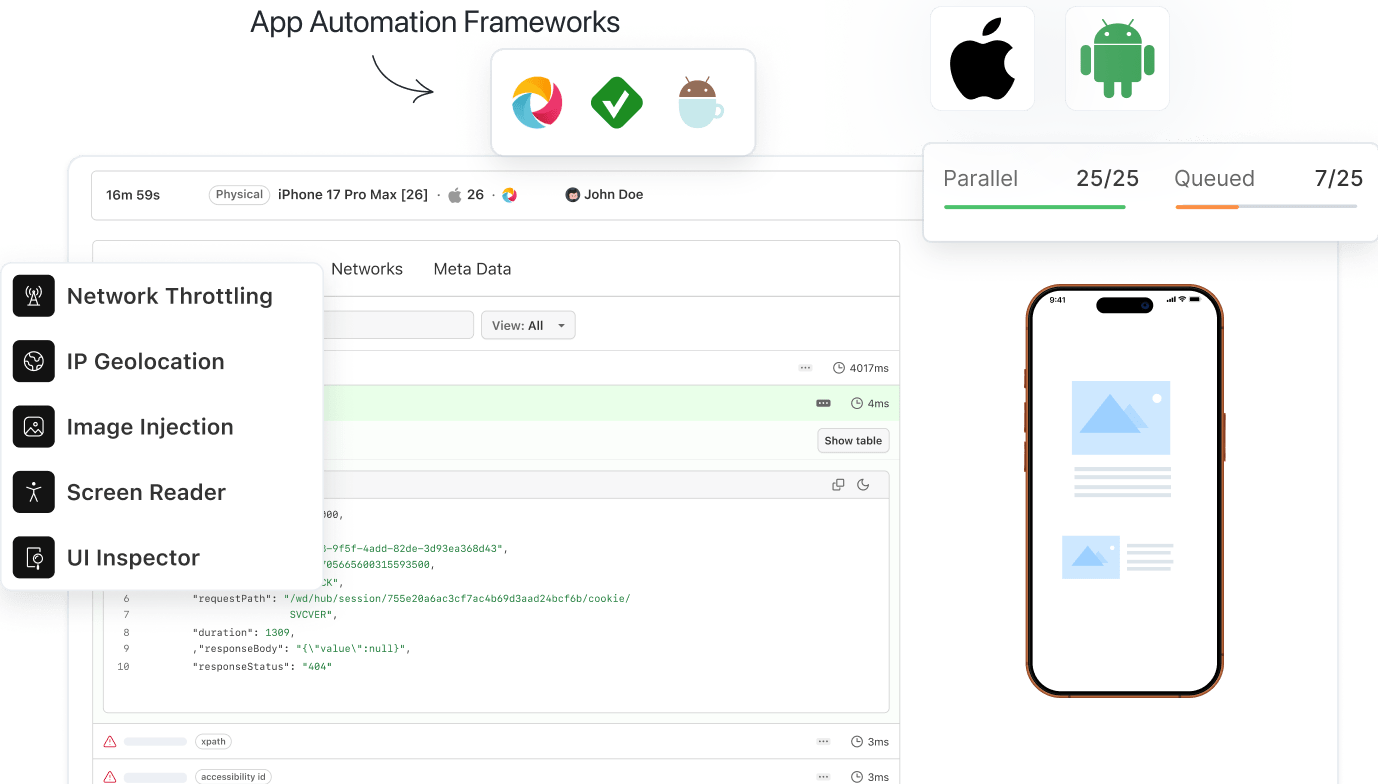Image resolution: width=1378 pixels, height=784 pixels.
Task: Click the Appium framework logo
Action: tap(536, 103)
